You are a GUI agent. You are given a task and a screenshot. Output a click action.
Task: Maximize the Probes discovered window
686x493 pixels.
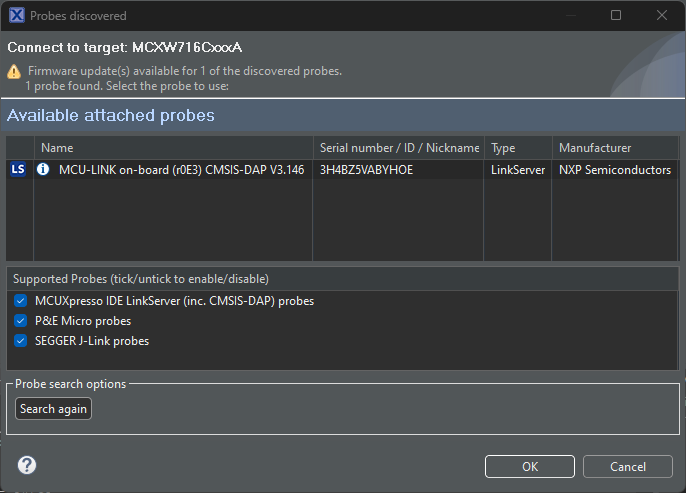(x=616, y=15)
